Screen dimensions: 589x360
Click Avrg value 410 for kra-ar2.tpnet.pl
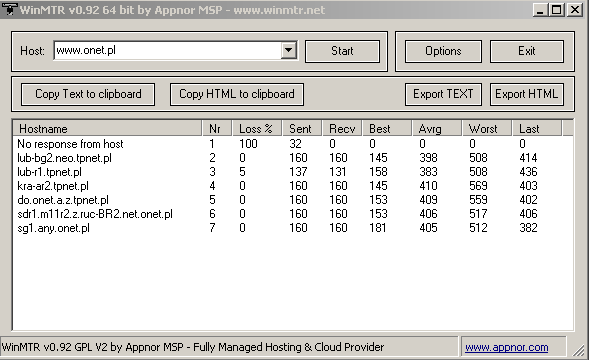point(429,186)
